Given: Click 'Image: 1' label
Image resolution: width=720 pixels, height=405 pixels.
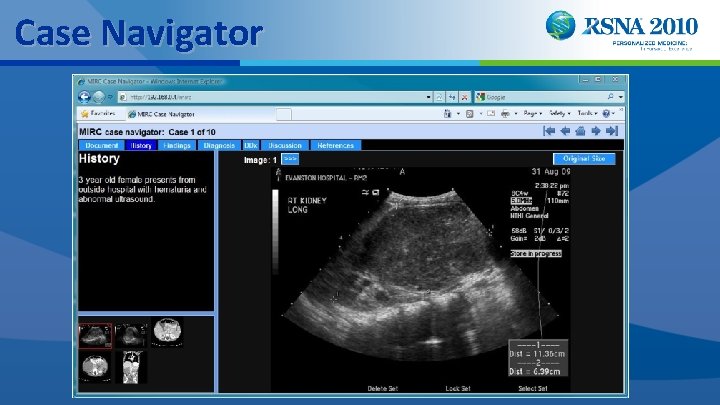Looking at the screenshot, I should point(260,160).
